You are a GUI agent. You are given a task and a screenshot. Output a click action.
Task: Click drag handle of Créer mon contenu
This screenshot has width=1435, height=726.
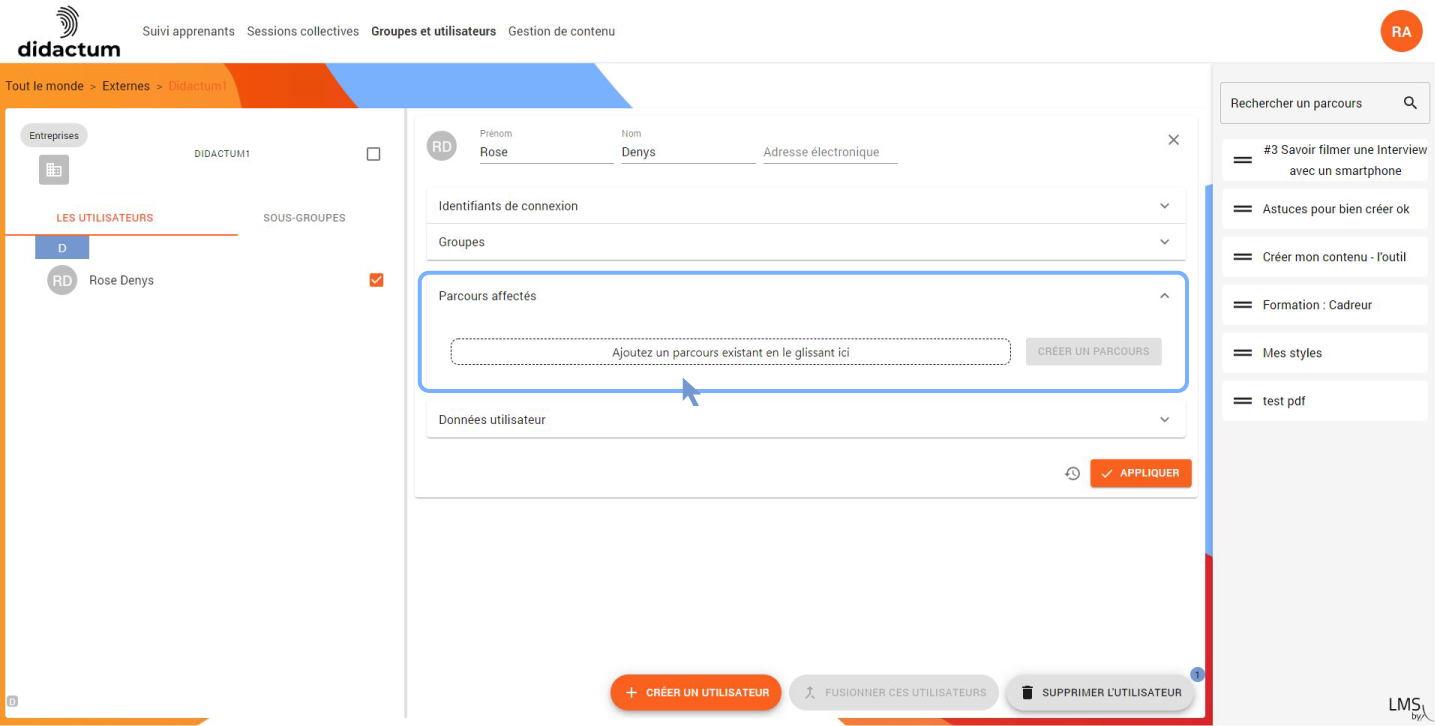pyautogui.click(x=1243, y=257)
